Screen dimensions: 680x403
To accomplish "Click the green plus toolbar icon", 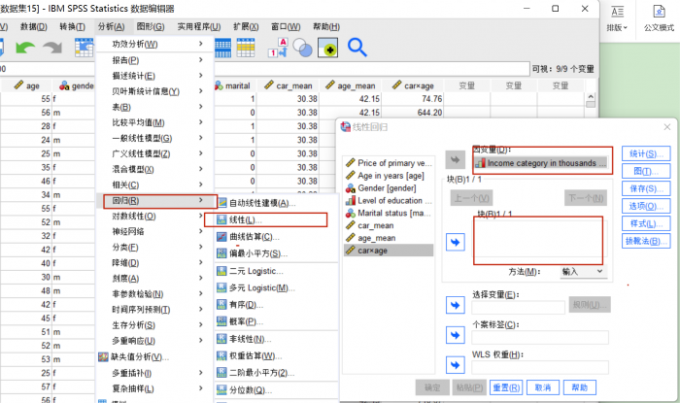I will click(328, 47).
